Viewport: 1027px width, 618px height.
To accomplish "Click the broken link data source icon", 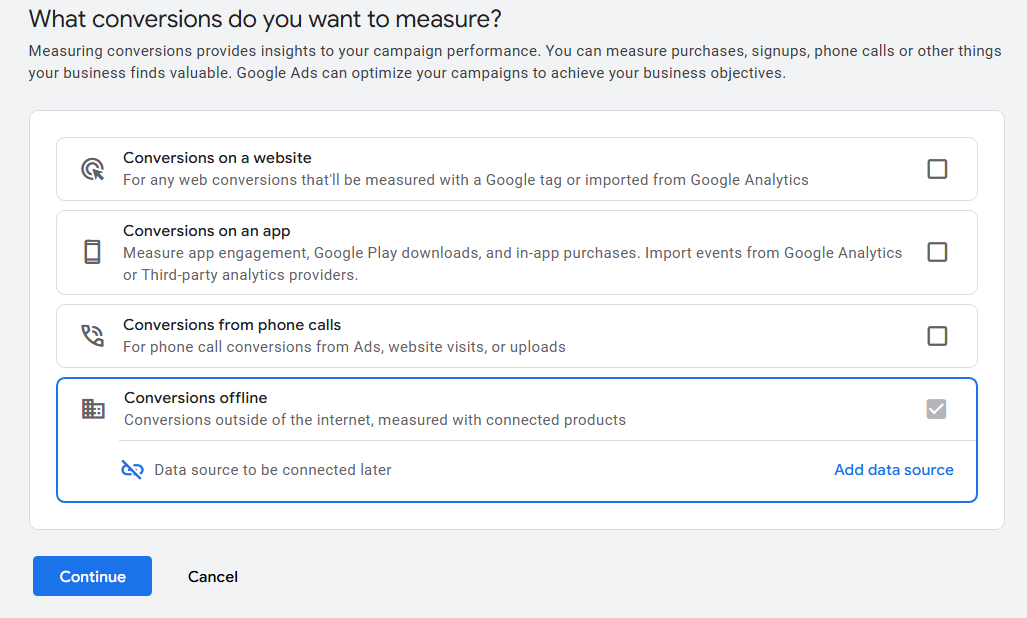I will [131, 469].
